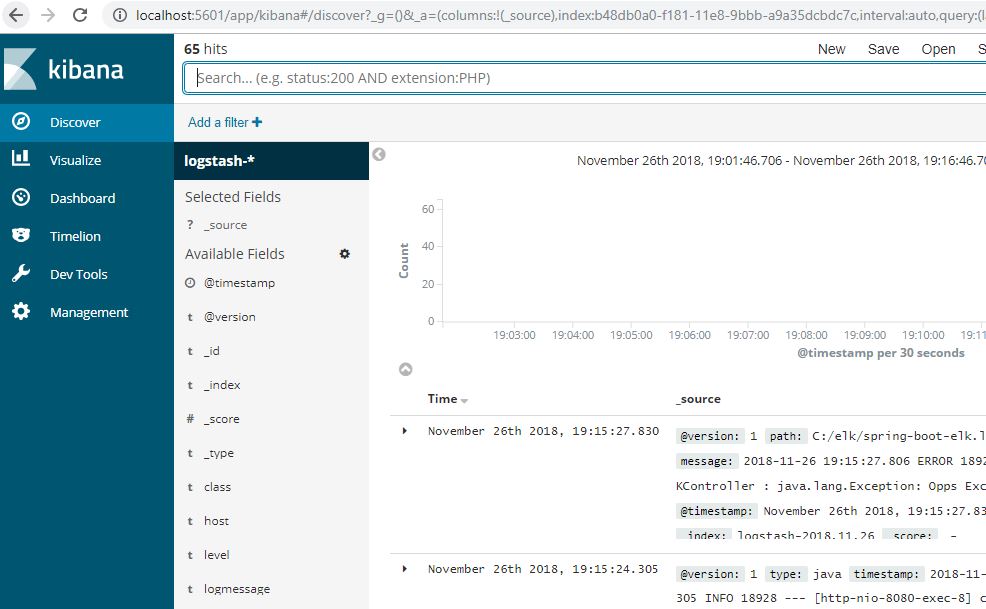Click the 65 hits count text
This screenshot has height=609, width=986.
206,49
